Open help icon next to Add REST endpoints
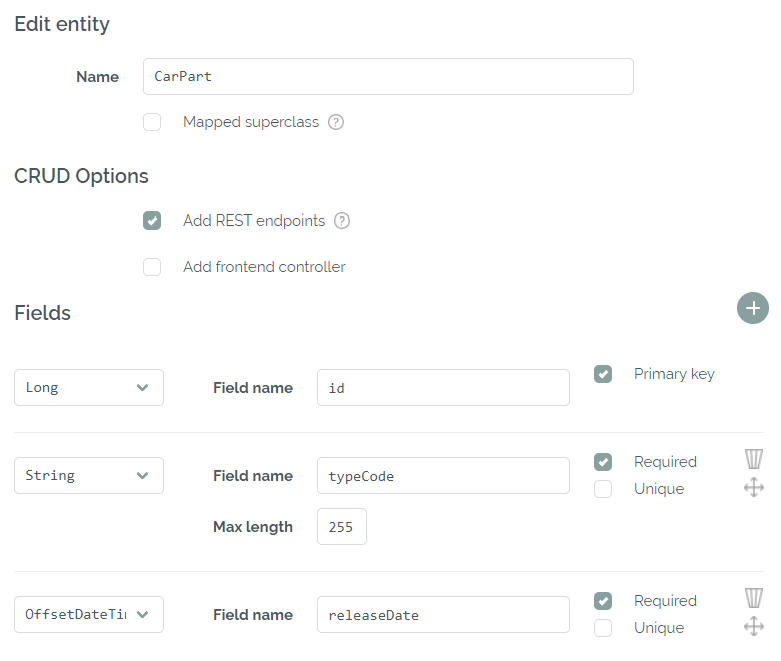 [342, 221]
